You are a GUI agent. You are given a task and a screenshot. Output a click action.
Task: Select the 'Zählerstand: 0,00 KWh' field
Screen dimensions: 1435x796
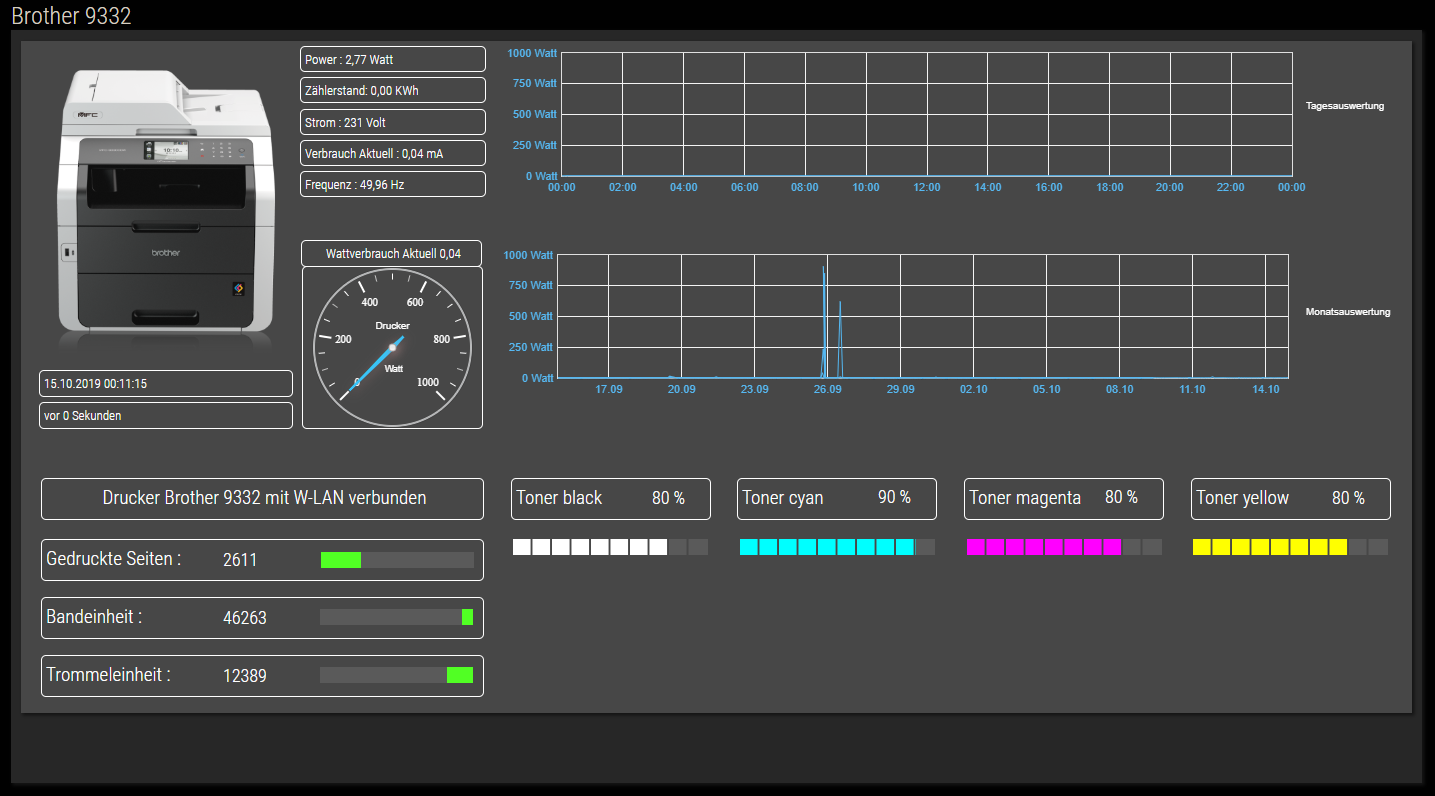393,90
